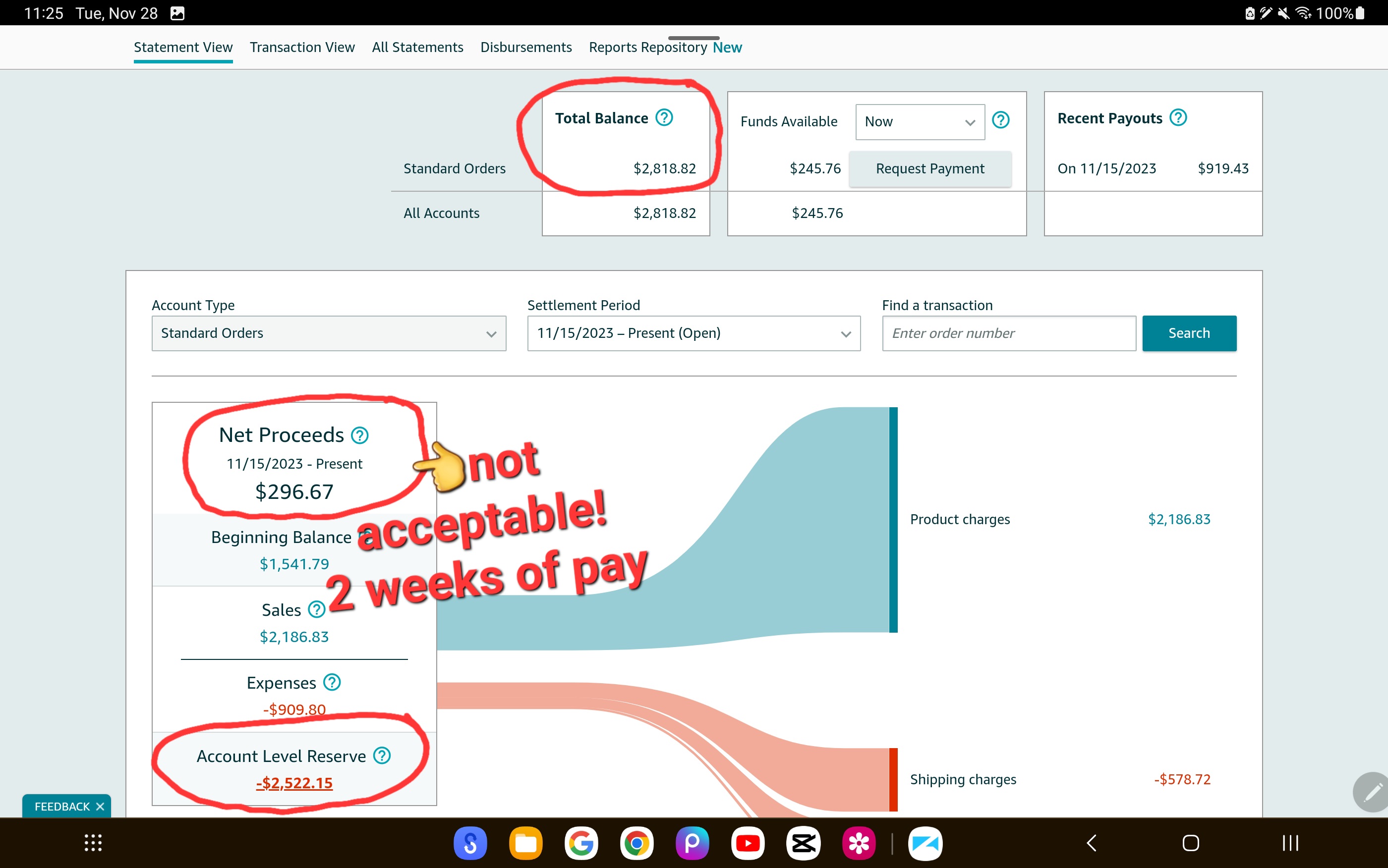Open help icon beside Account Level Reserve

click(382, 756)
